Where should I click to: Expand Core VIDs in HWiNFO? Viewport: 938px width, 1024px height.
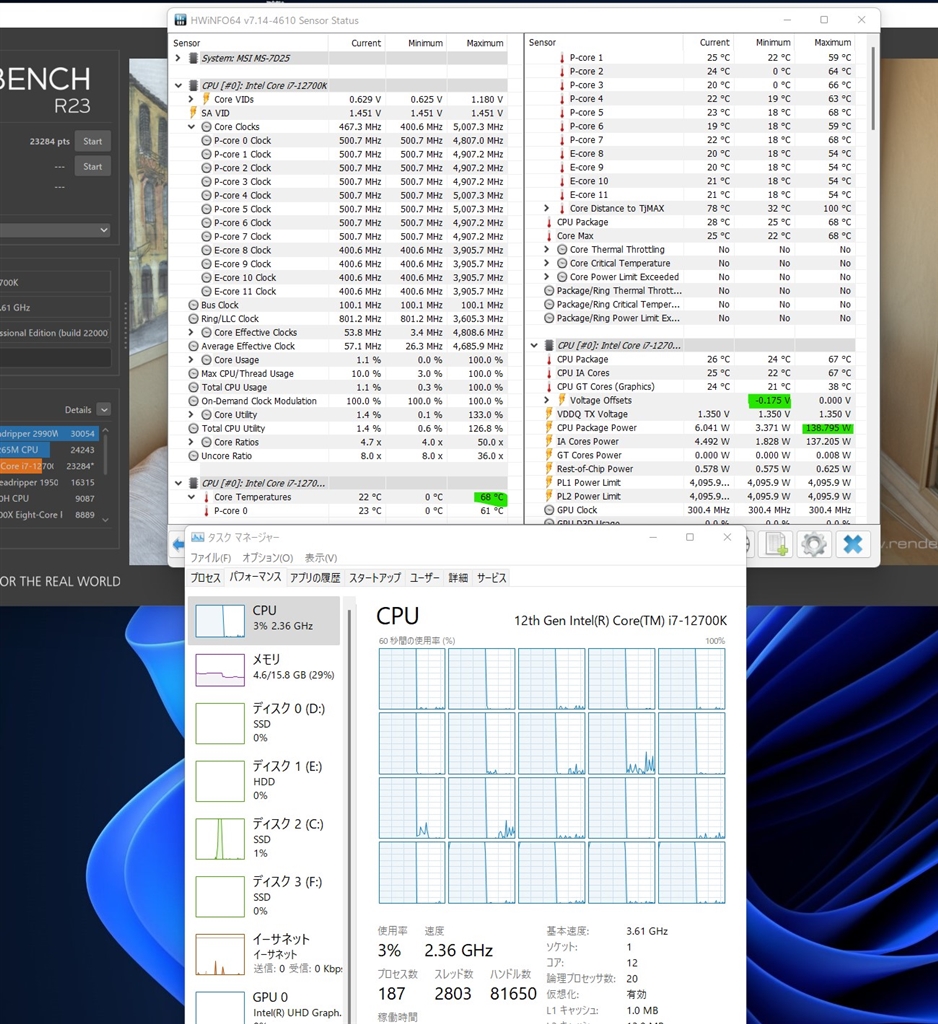(x=191, y=99)
